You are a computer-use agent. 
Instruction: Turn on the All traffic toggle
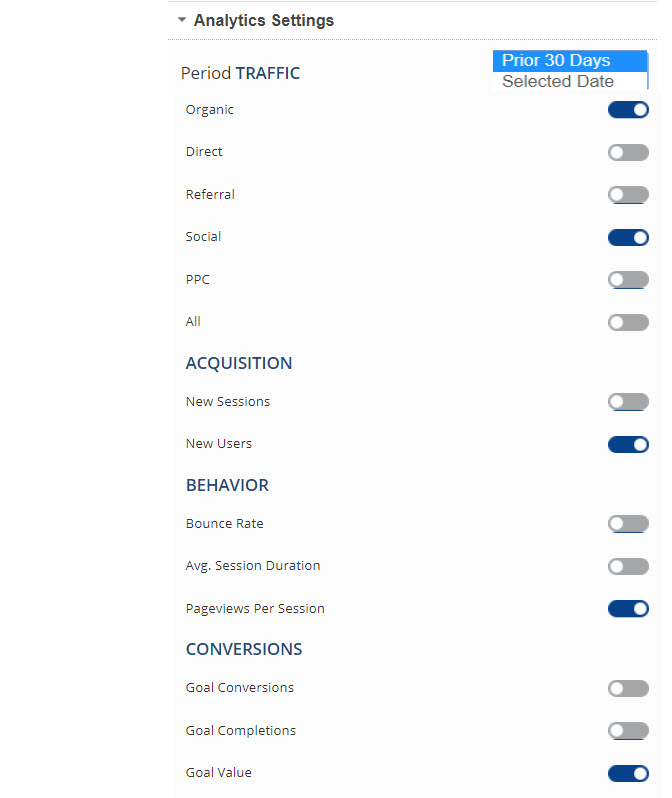(x=628, y=322)
